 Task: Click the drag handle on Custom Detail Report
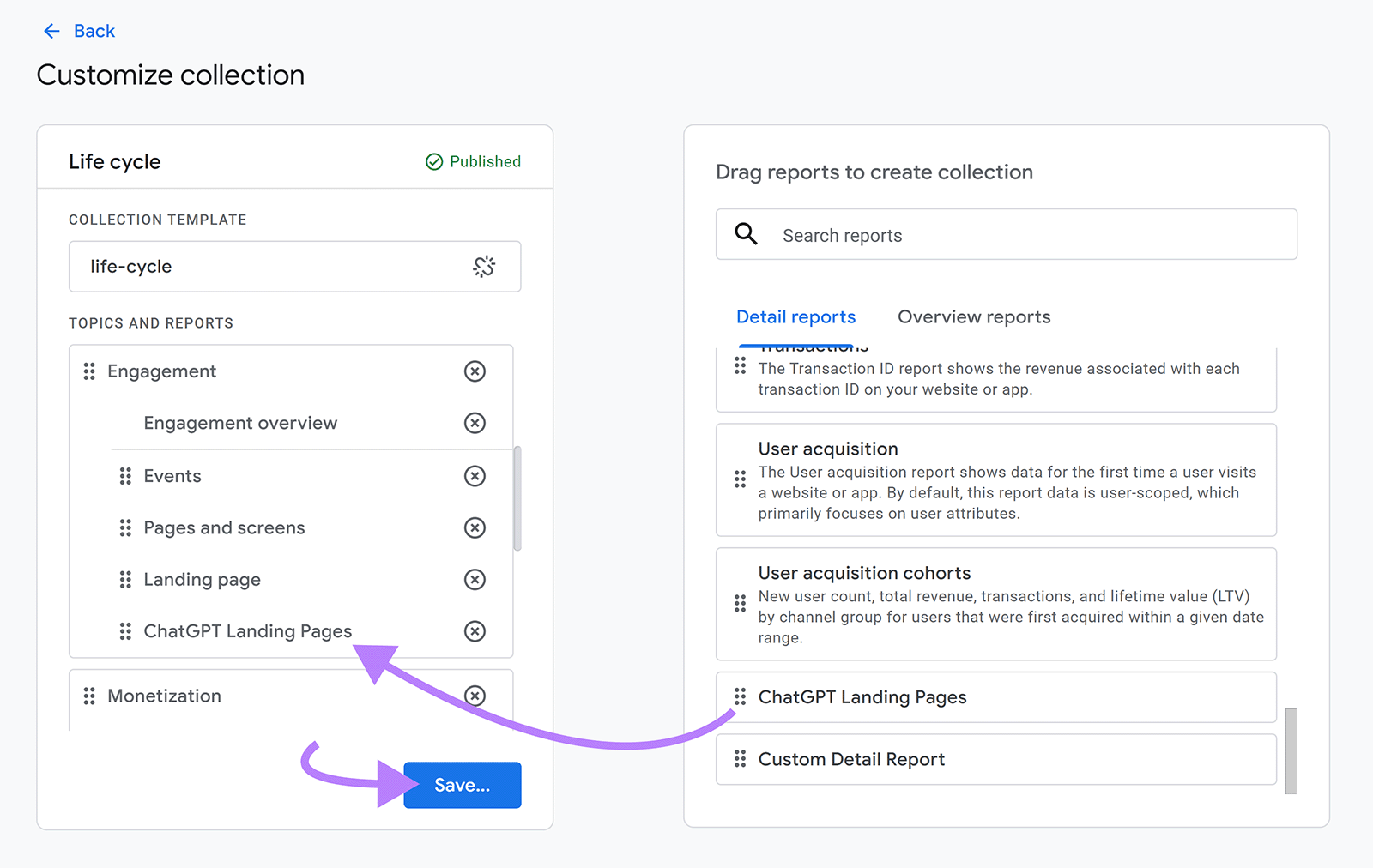(x=741, y=759)
